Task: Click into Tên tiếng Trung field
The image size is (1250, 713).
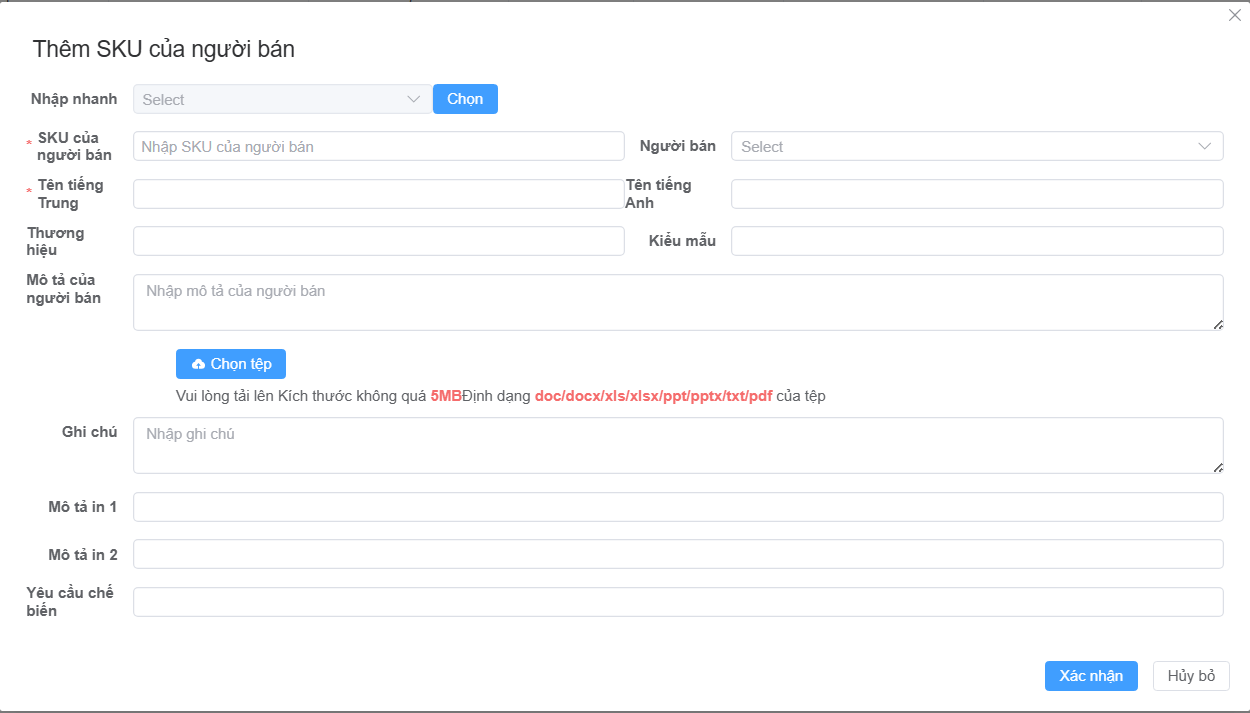Action: pyautogui.click(x=378, y=194)
